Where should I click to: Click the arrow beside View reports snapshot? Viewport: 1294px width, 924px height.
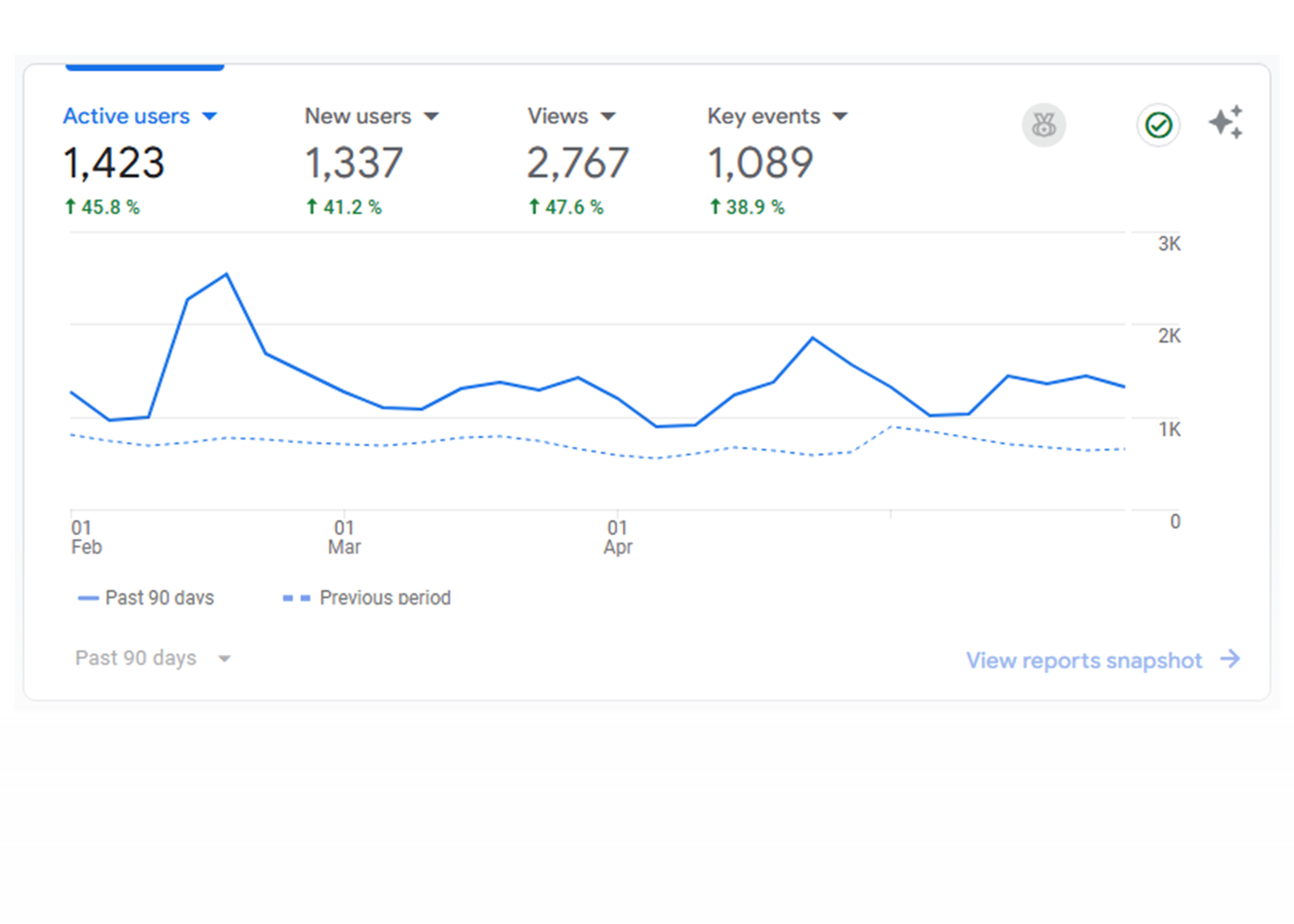(x=1231, y=660)
